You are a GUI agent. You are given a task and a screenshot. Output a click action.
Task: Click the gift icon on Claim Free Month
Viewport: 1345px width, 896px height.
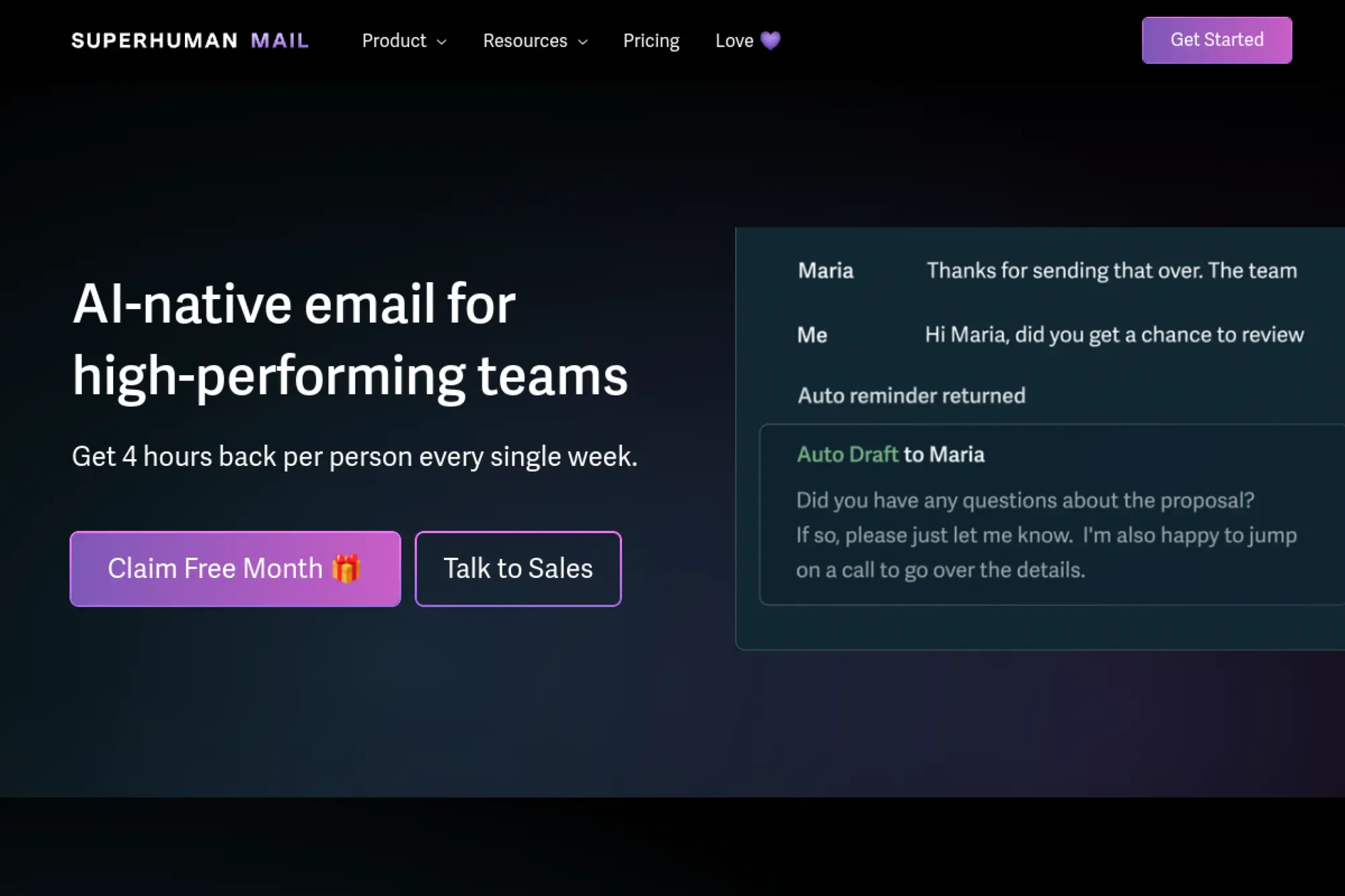click(346, 569)
